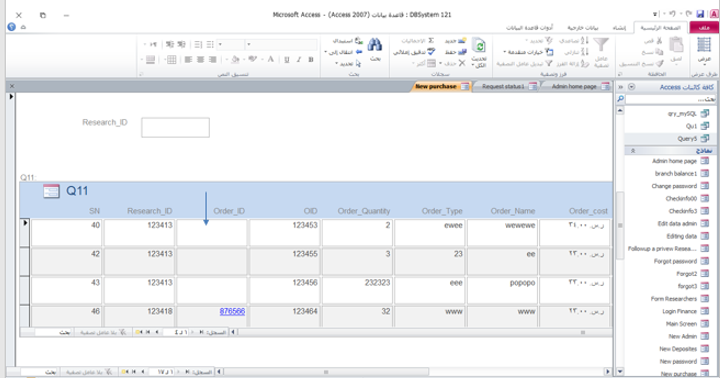Click the Research_ID input field
The width and height of the screenshot is (720, 378).
pyautogui.click(x=175, y=127)
